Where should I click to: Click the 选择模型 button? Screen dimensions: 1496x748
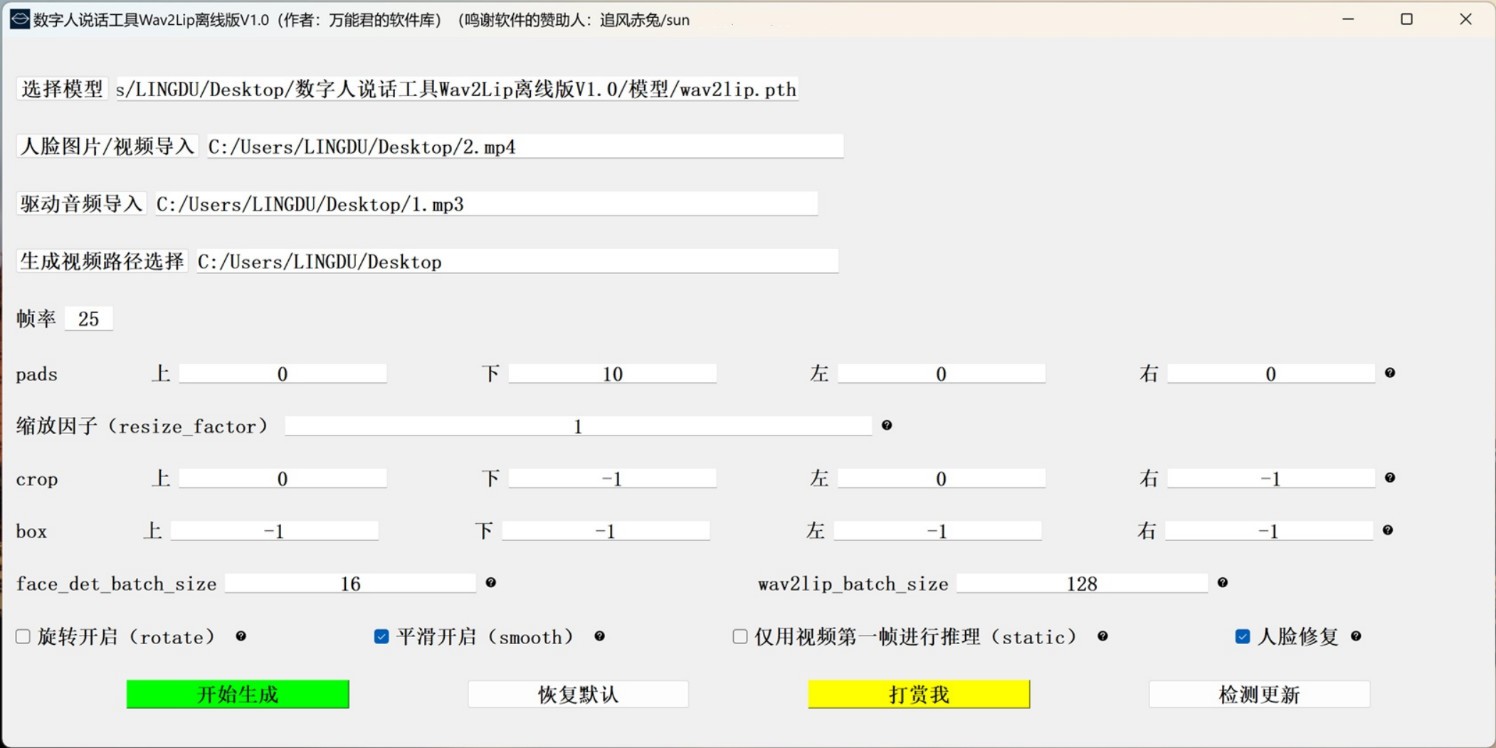(x=62, y=89)
